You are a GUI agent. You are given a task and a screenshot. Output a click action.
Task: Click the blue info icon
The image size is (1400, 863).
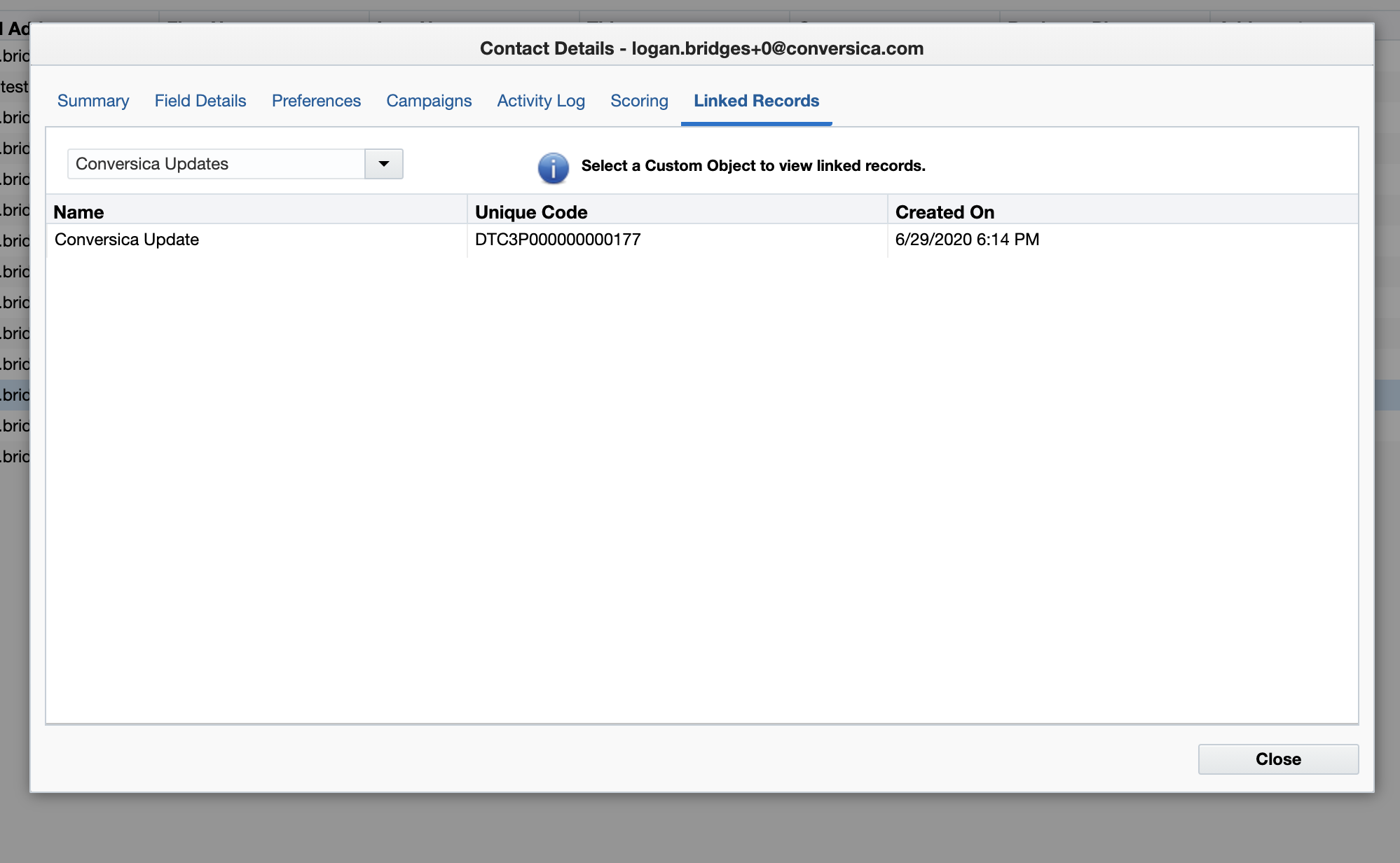[553, 168]
